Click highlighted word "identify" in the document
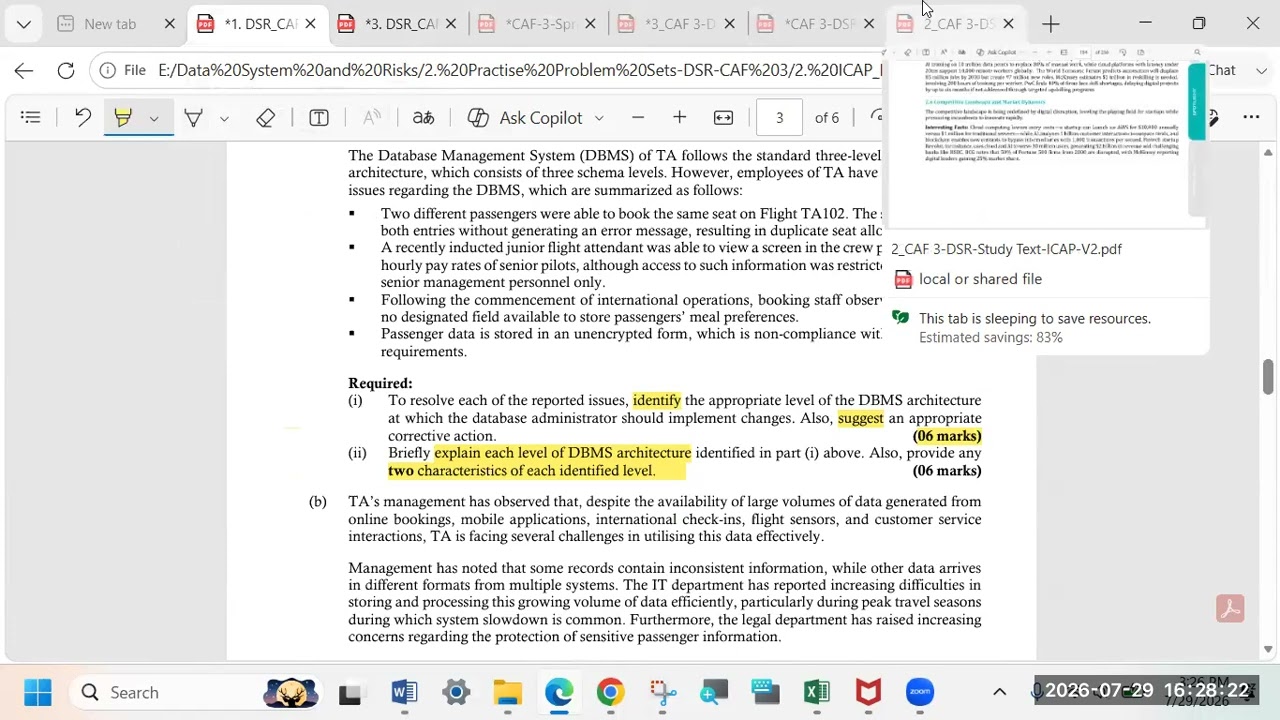This screenshot has height=720, width=1280. pos(657,400)
